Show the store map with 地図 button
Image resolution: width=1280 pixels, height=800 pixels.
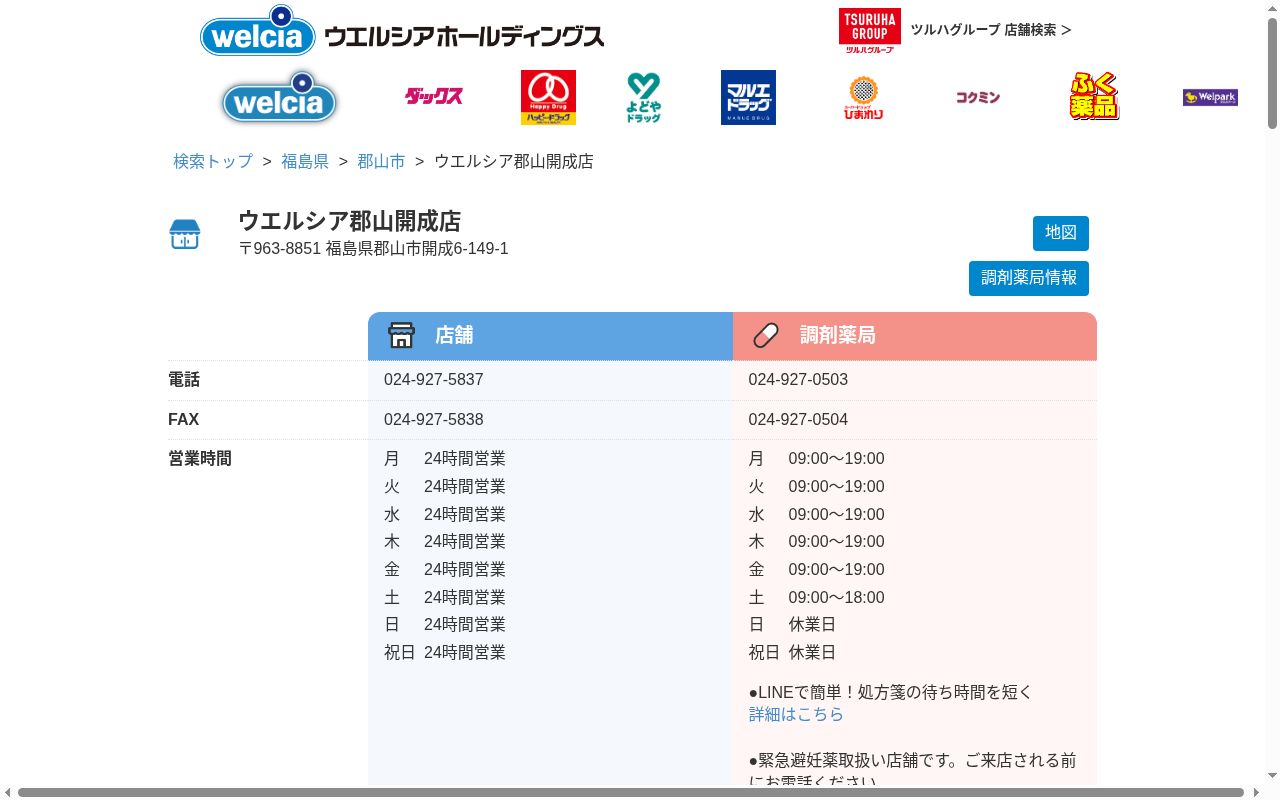[1061, 233]
